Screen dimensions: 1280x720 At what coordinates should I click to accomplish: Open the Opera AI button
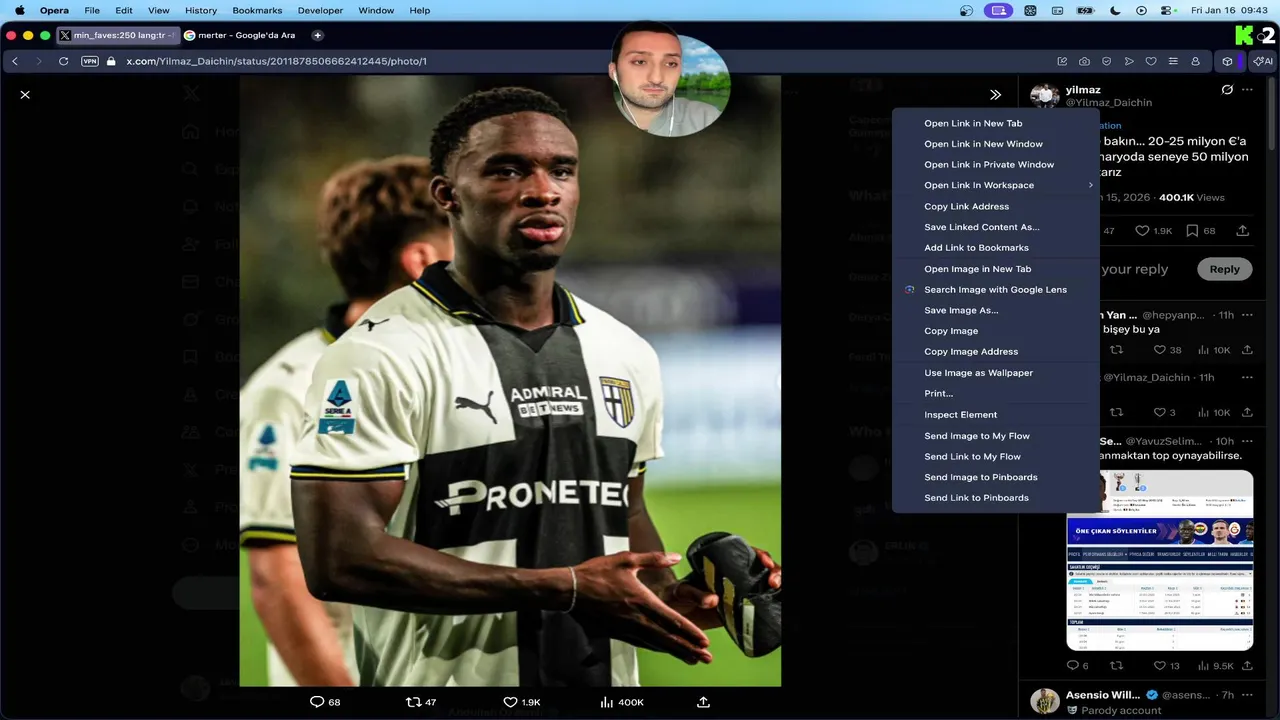point(1263,61)
